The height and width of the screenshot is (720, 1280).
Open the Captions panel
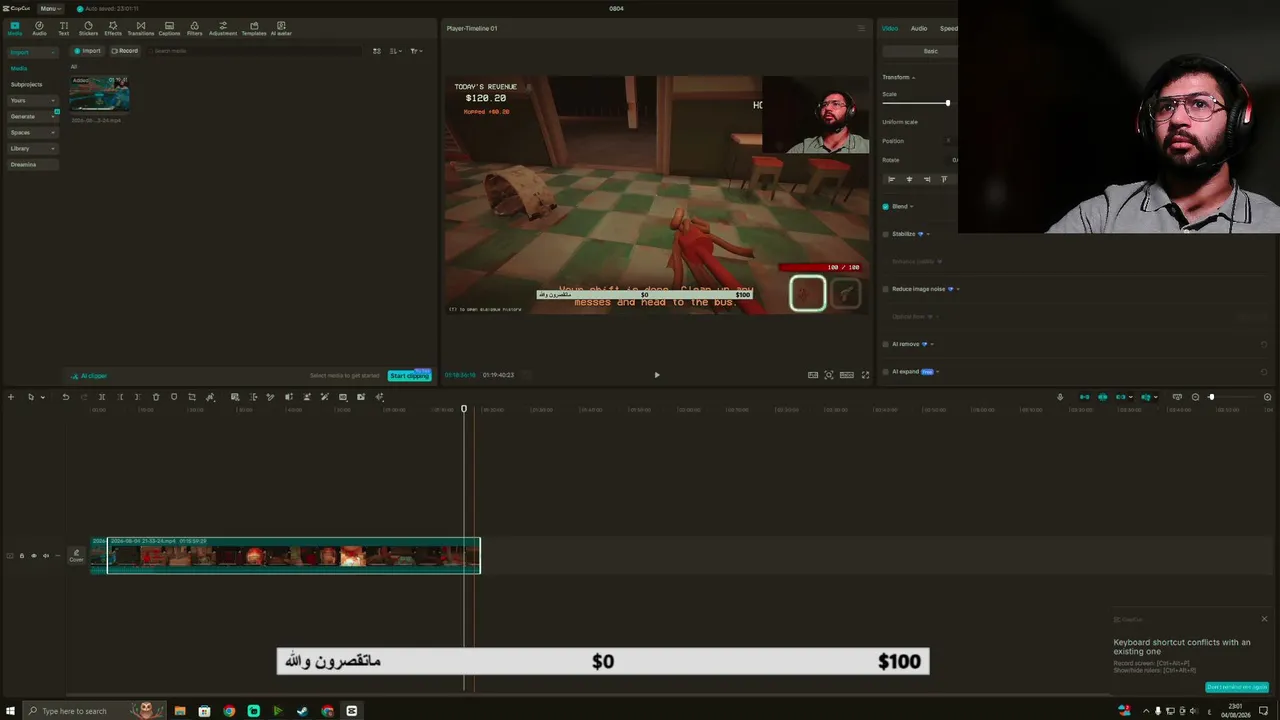point(169,28)
